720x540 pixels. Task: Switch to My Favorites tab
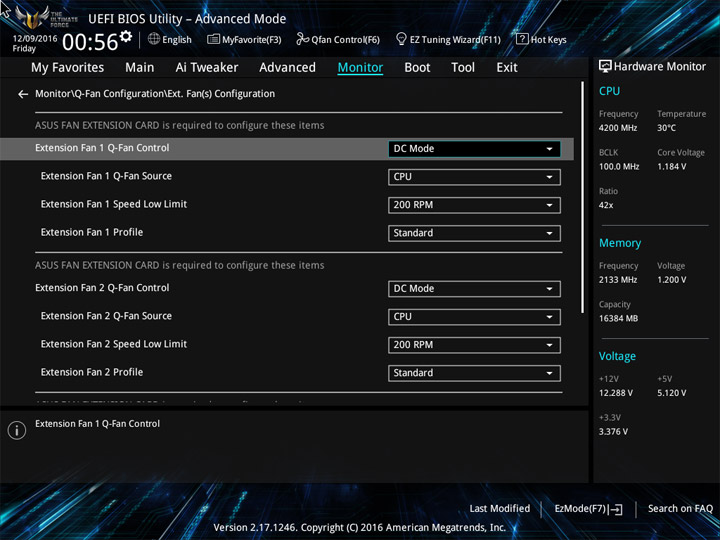click(68, 68)
